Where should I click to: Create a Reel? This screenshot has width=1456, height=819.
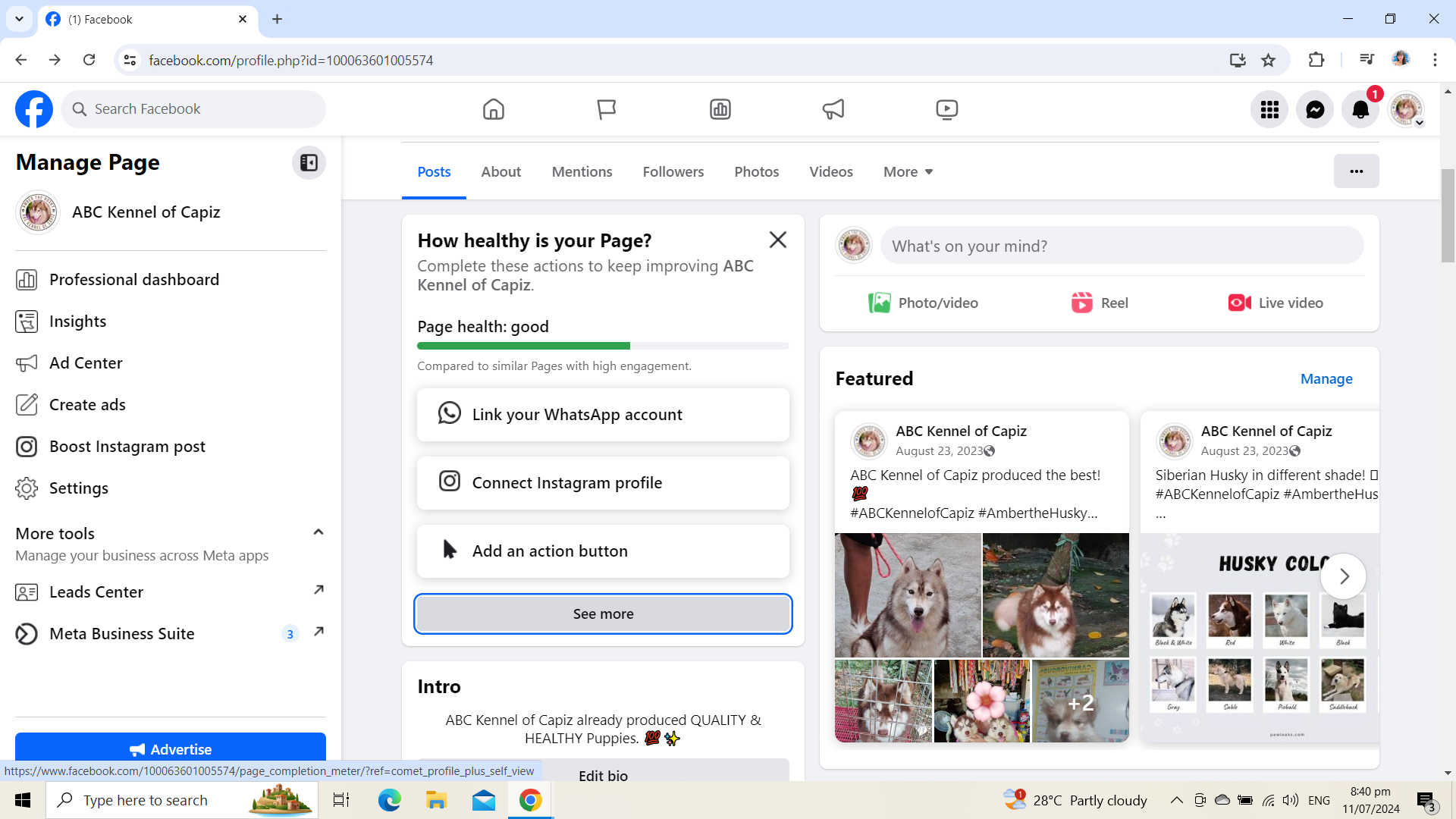[1100, 303]
